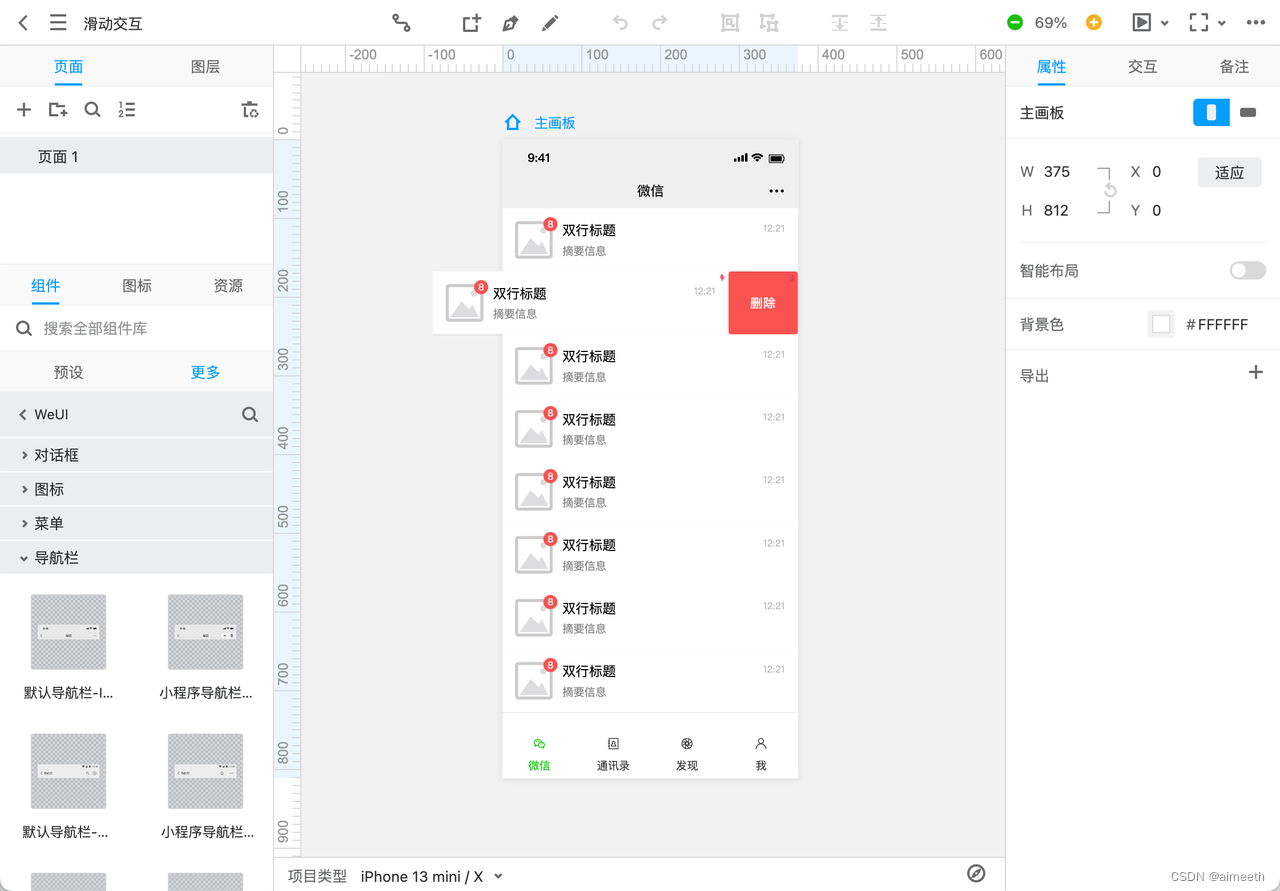Click the group icon in toolbar
Image resolution: width=1280 pixels, height=891 pixels.
point(730,22)
